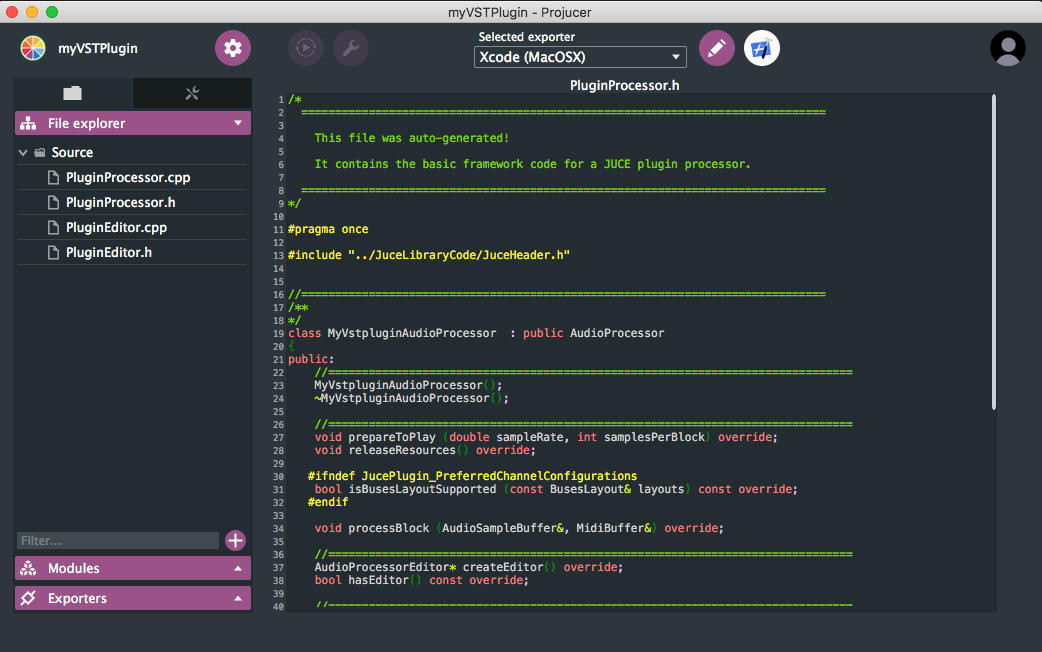Screen dimensions: 1042x652
Task: Click the processBlock declaration line
Action: [x=519, y=528]
